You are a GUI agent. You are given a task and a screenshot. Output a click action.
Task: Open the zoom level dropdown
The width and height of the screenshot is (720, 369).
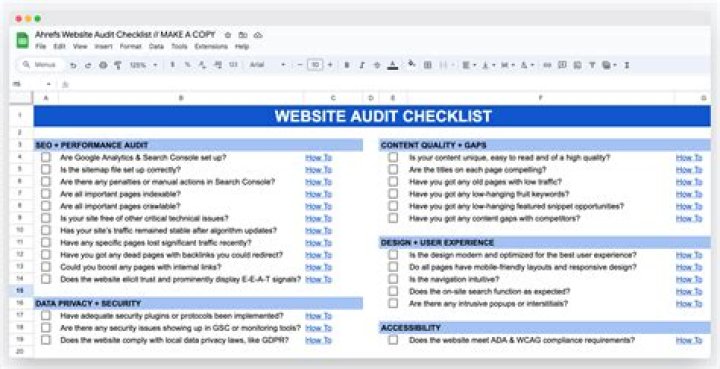pos(143,65)
